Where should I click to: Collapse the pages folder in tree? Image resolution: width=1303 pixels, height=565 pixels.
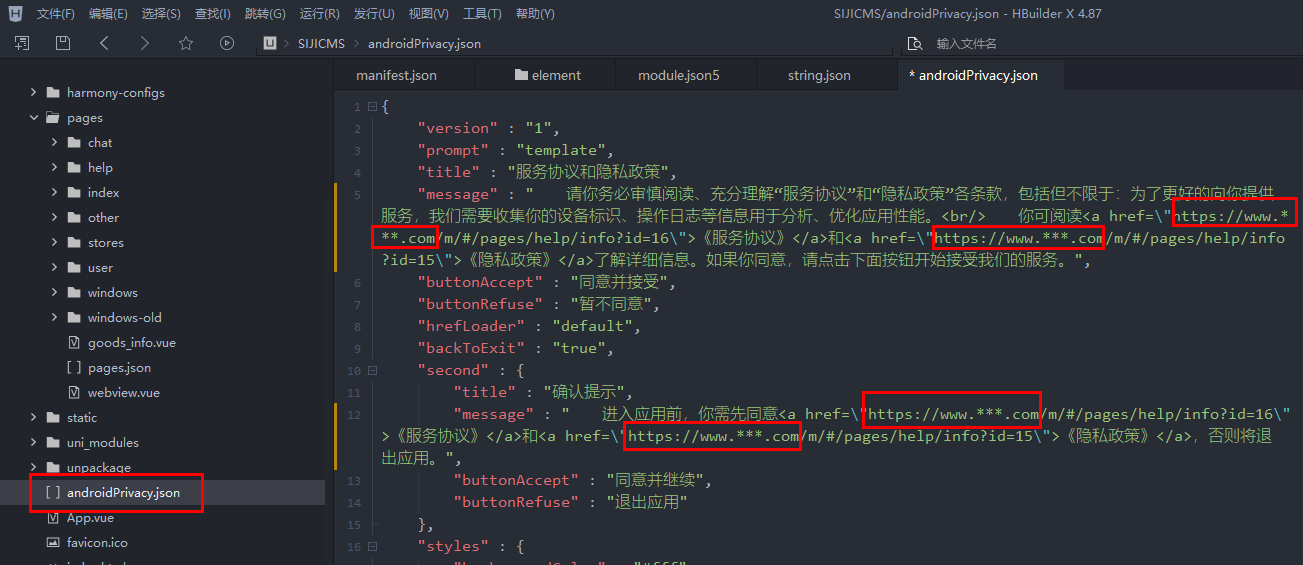tap(34, 118)
